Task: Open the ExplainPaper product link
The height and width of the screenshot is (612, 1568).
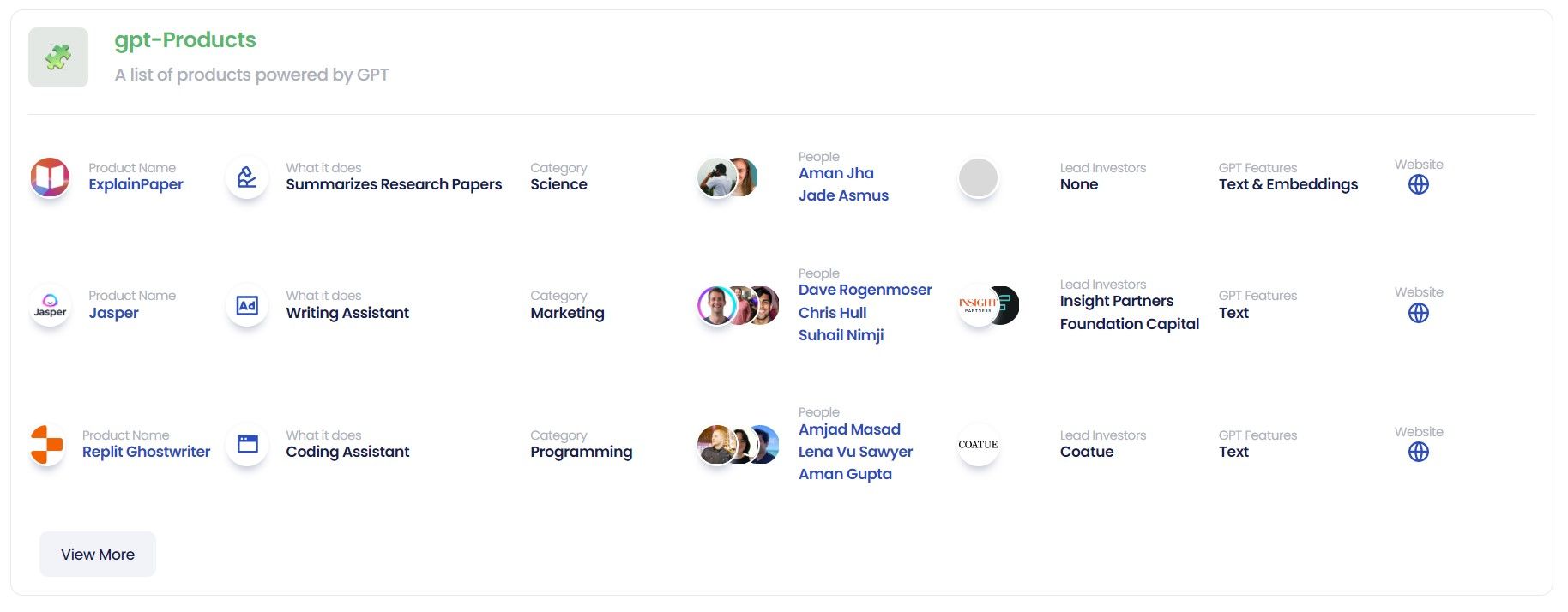Action: click(136, 184)
